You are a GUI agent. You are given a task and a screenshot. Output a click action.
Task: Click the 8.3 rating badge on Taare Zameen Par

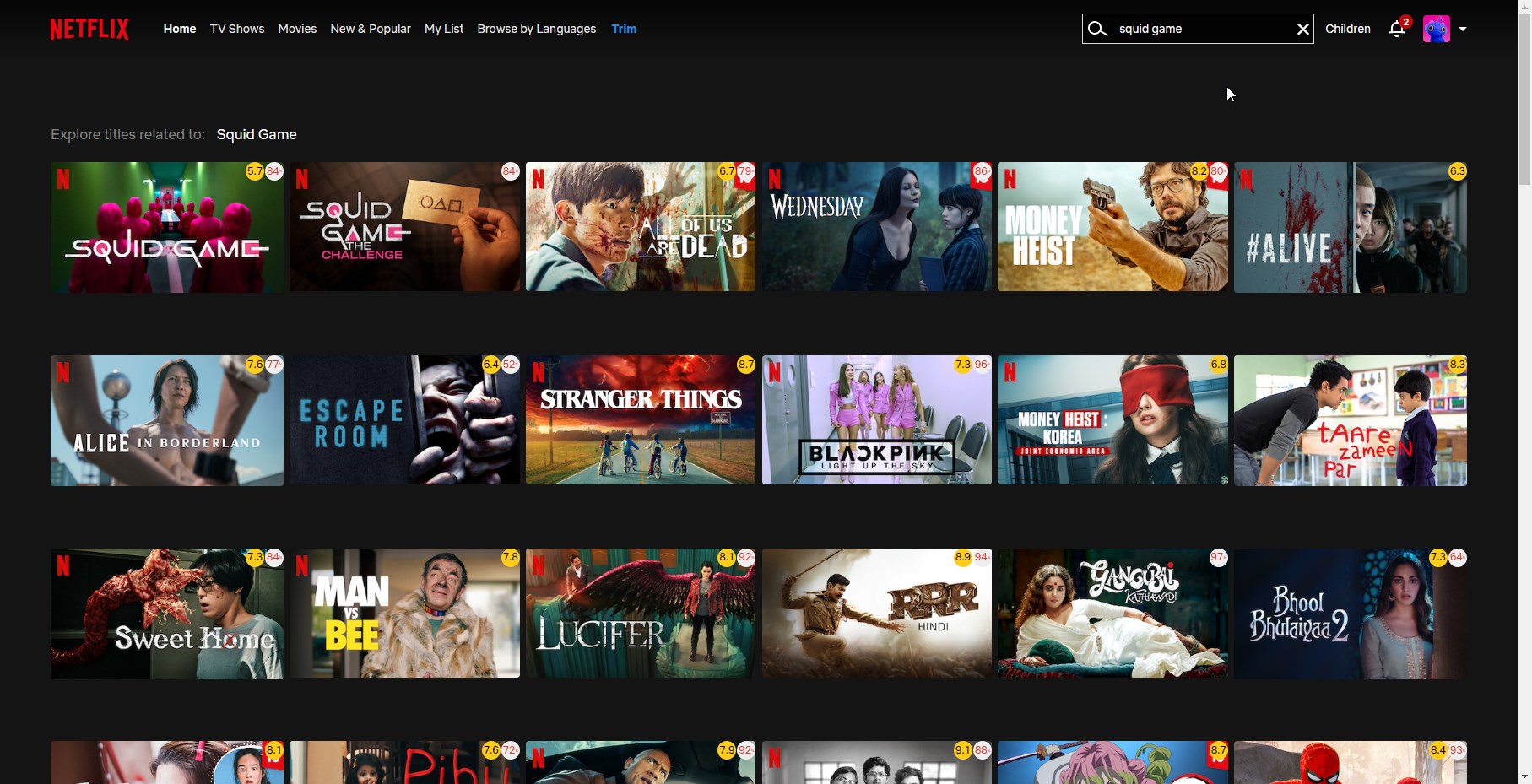[x=1457, y=365]
